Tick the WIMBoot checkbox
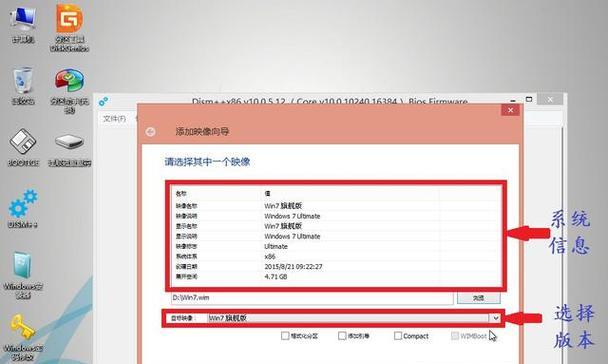The height and width of the screenshot is (364, 608). coord(454,336)
